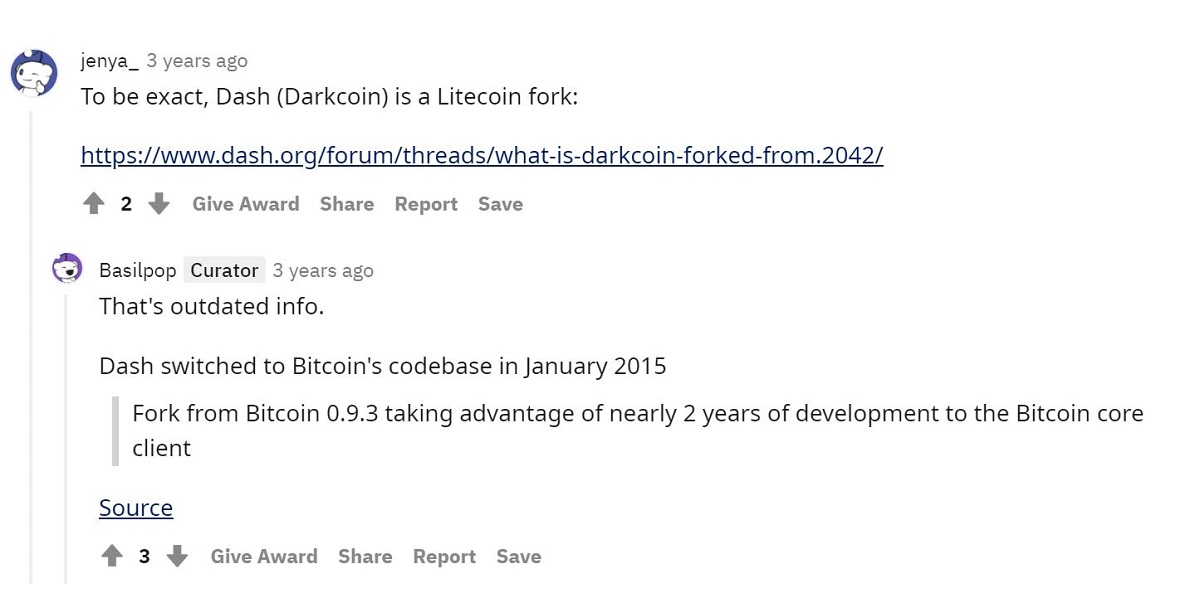1200x598 pixels.
Task: Open the Basilpop username profile
Action: click(138, 270)
